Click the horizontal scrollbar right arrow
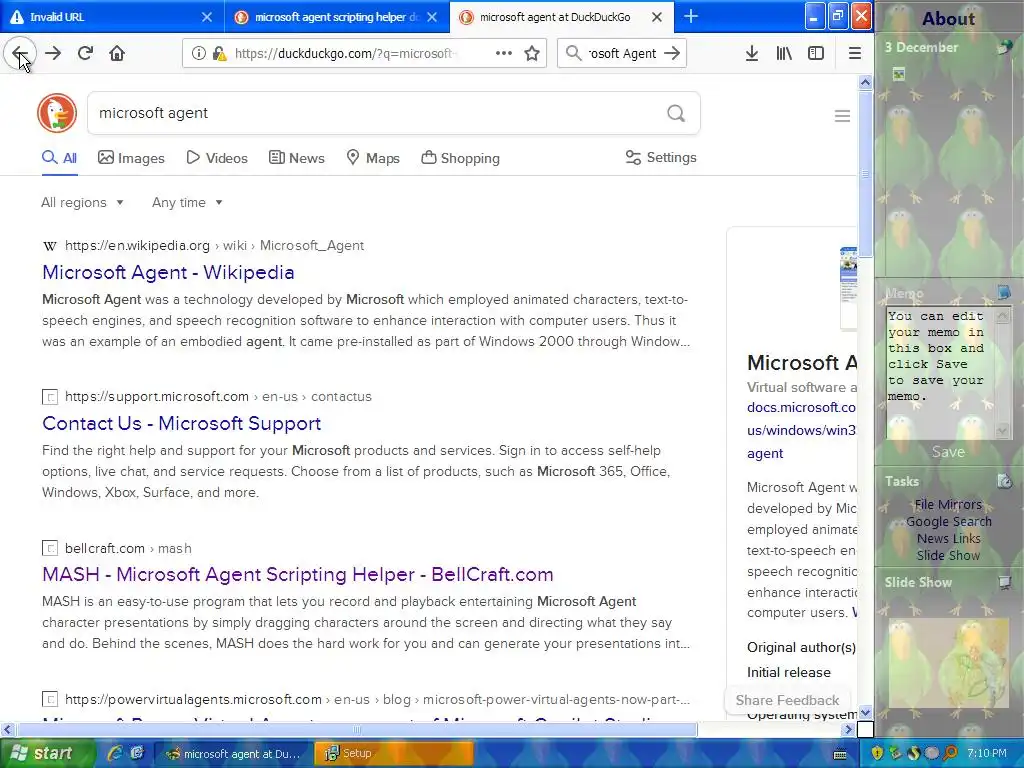The width and height of the screenshot is (1024, 768). 848,729
